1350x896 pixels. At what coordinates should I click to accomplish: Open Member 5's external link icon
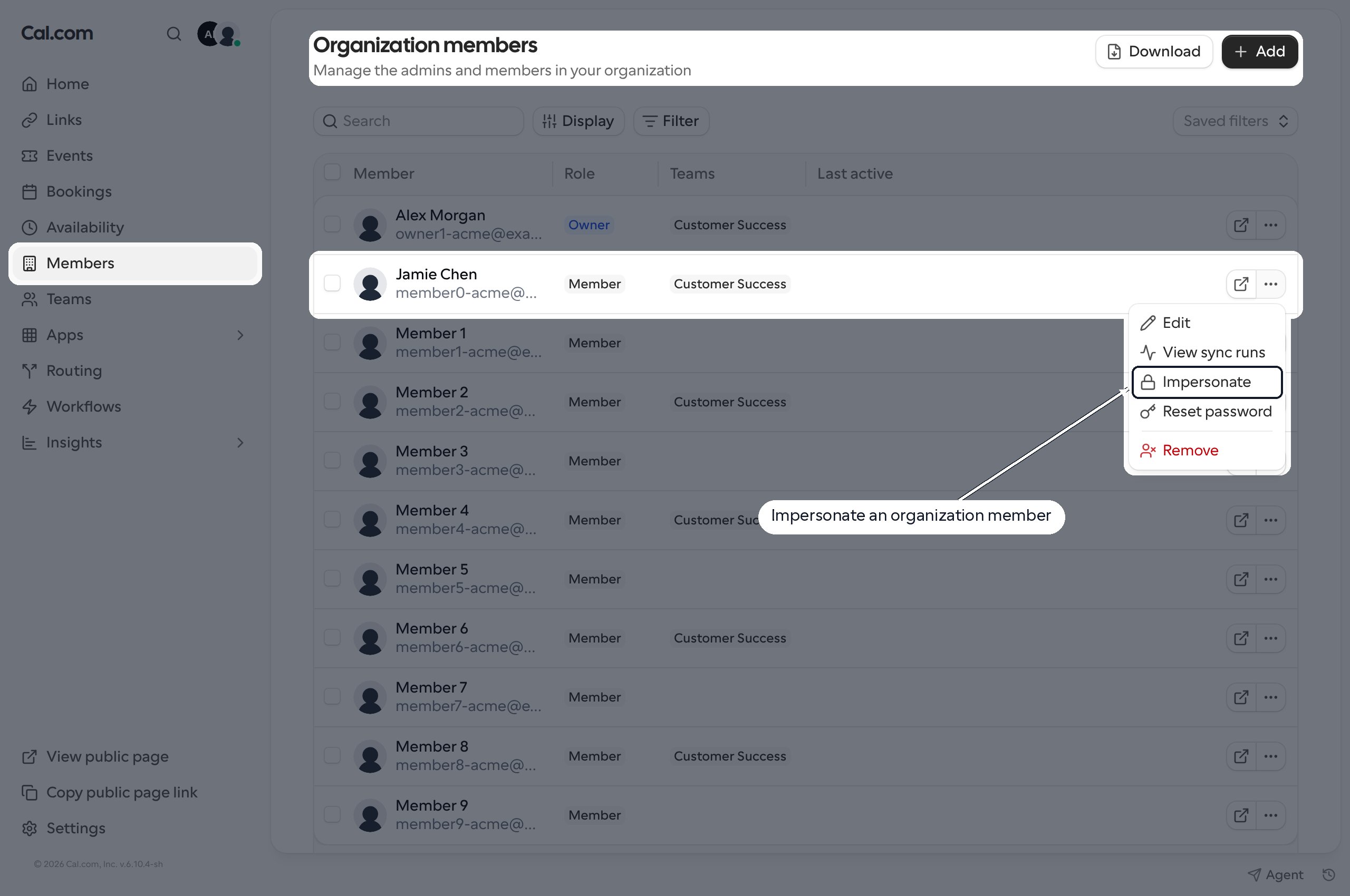pos(1241,579)
